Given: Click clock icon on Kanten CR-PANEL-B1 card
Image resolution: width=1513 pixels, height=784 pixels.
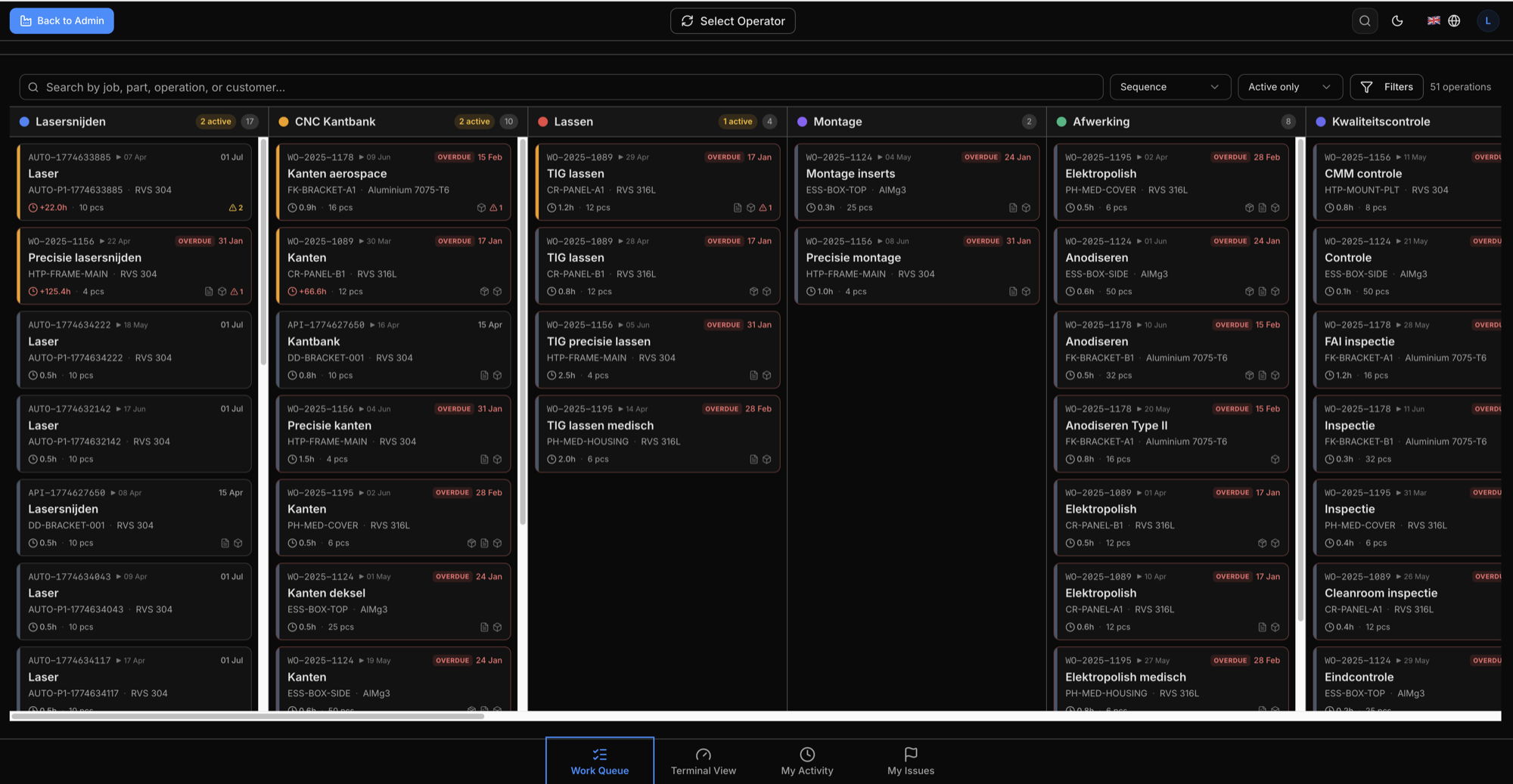Looking at the screenshot, I should point(292,292).
